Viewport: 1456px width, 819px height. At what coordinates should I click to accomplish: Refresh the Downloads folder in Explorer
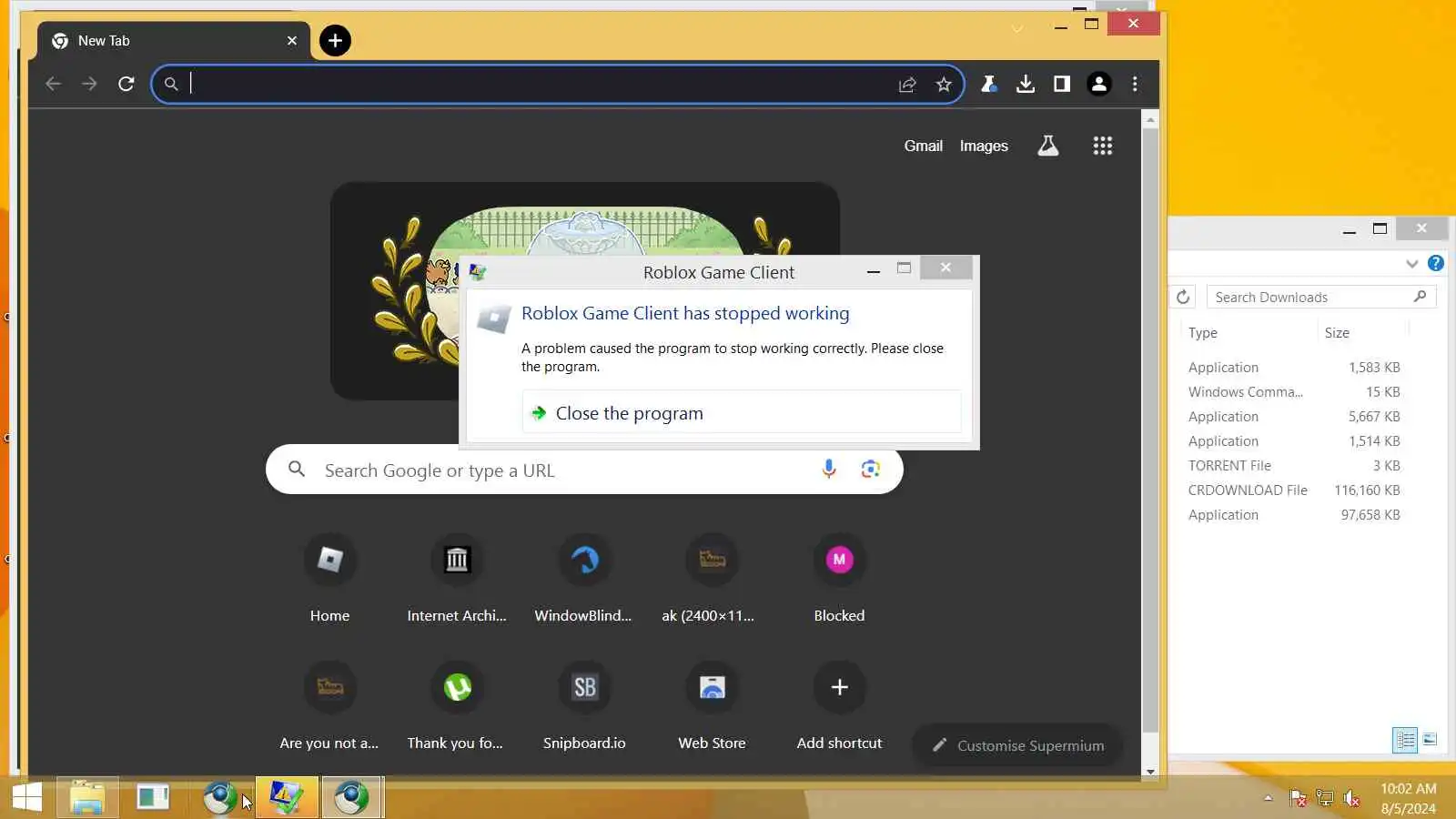pyautogui.click(x=1183, y=298)
